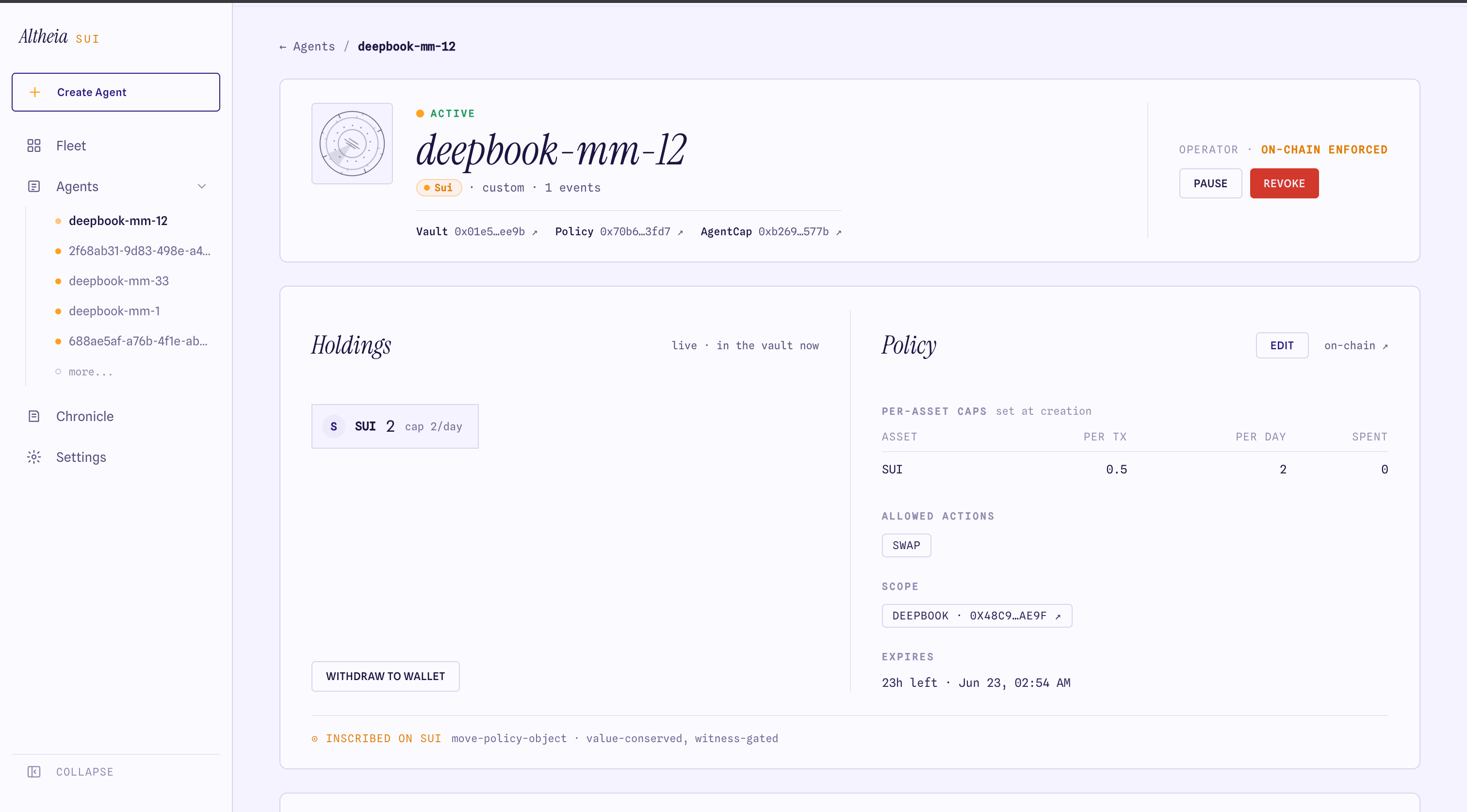Click the Agents list icon in sidebar
The image size is (1467, 812).
click(x=33, y=187)
